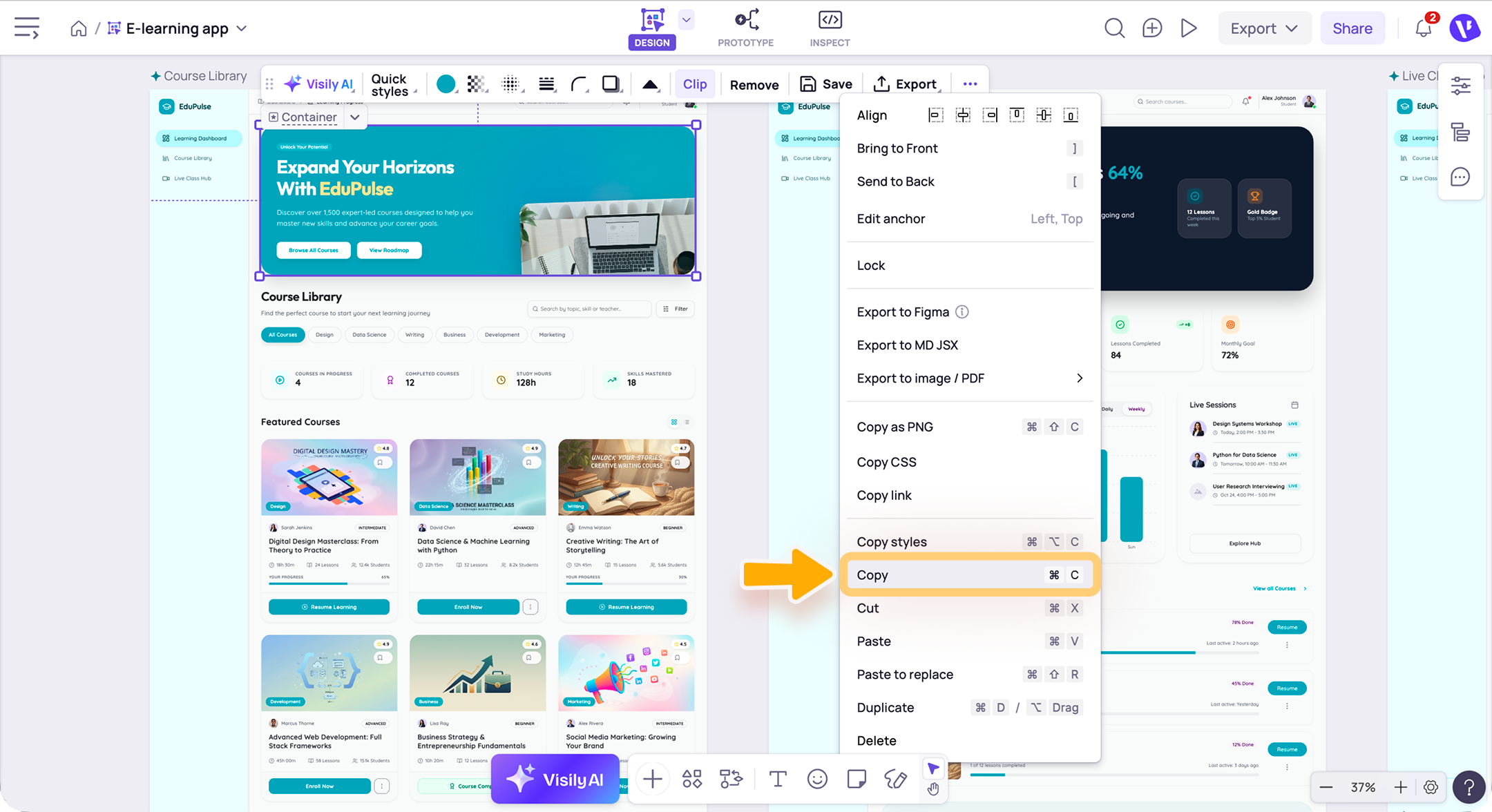Open the layers tree panel icon

(x=1461, y=132)
